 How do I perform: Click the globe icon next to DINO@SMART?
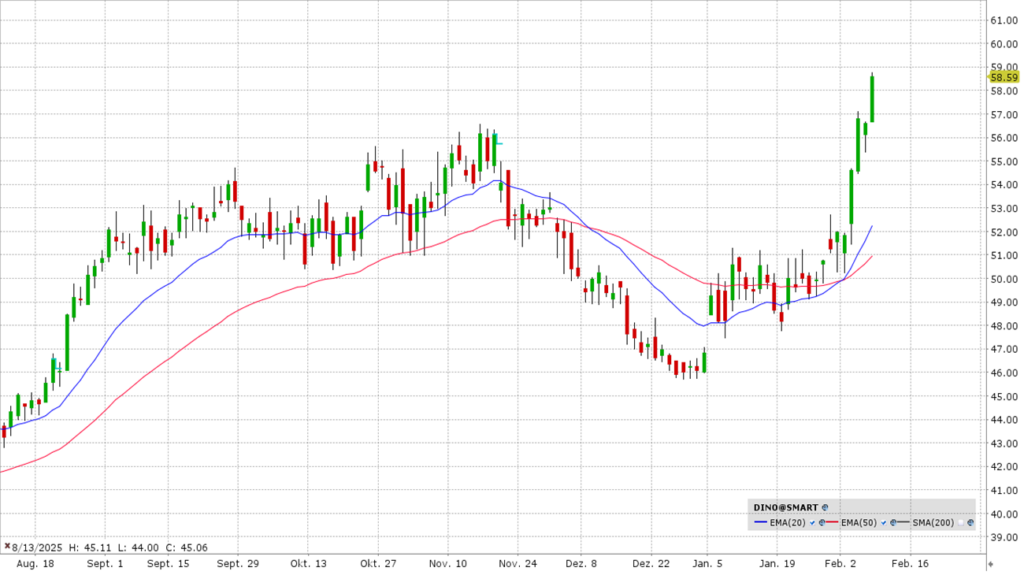click(x=825, y=507)
